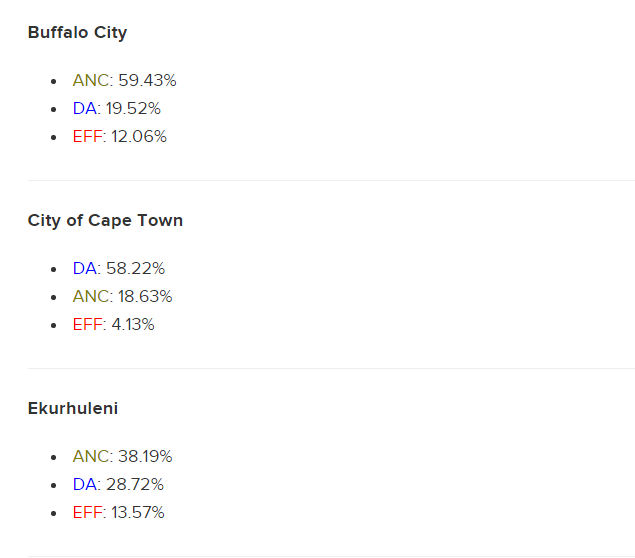635x558 pixels.
Task: Click the 58.22% DA result text
Action: tap(136, 268)
